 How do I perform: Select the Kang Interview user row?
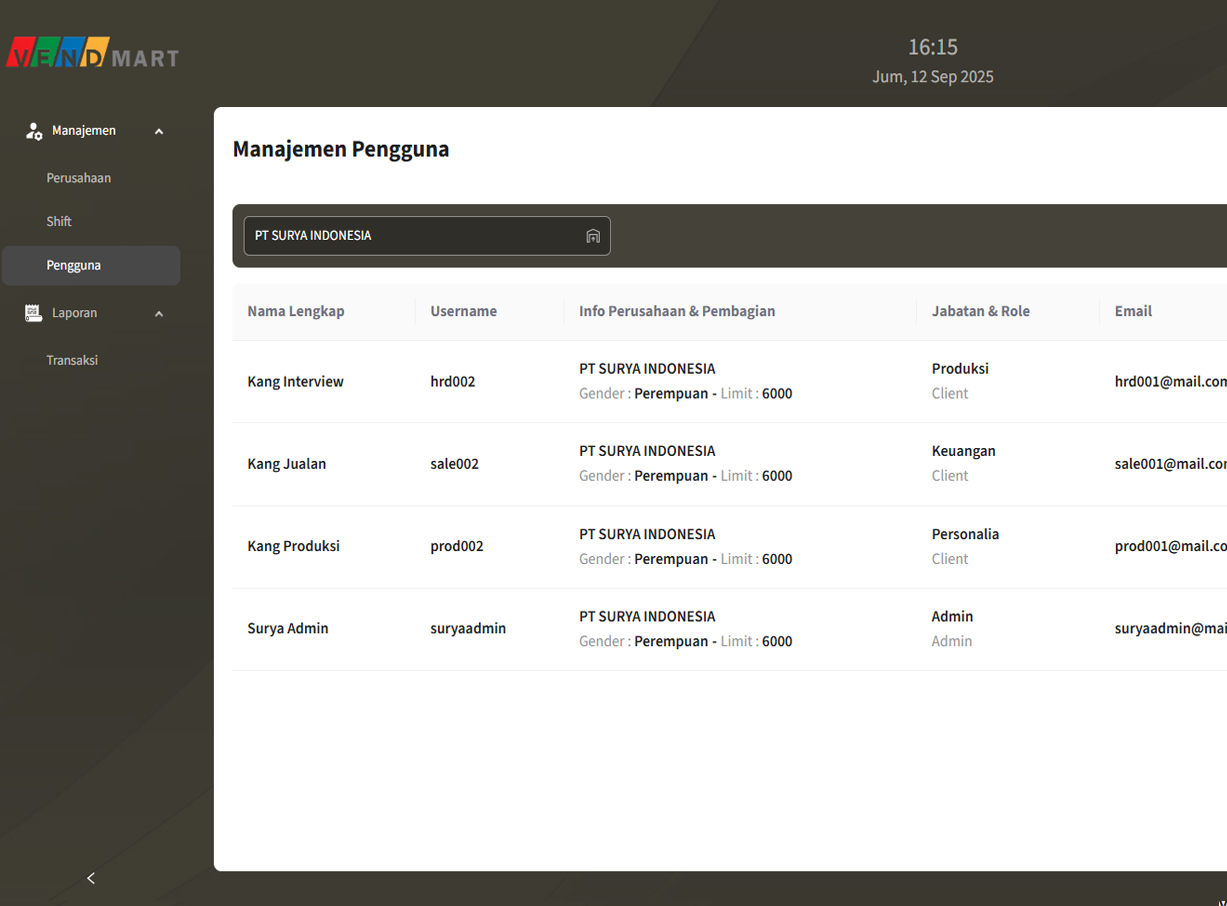[x=295, y=381]
